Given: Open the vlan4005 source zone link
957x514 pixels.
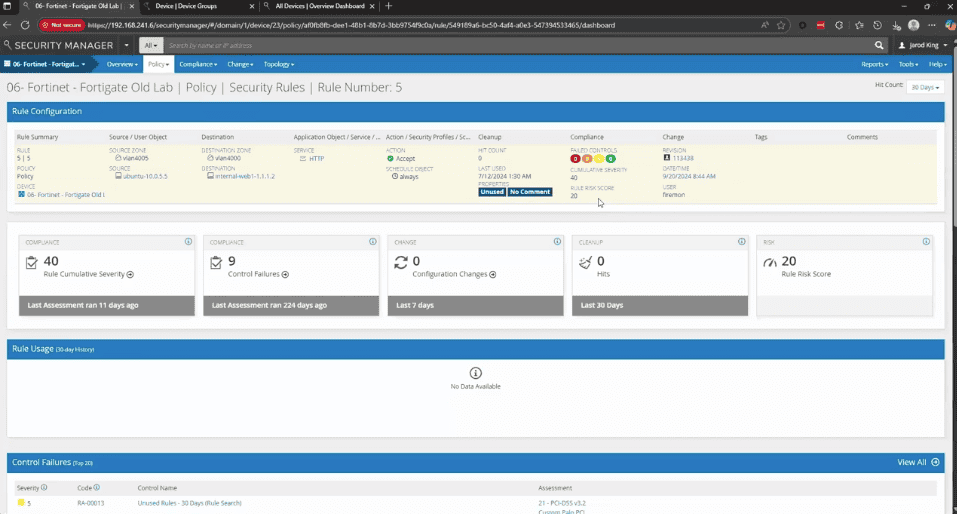Looking at the screenshot, I should pyautogui.click(x=135, y=158).
